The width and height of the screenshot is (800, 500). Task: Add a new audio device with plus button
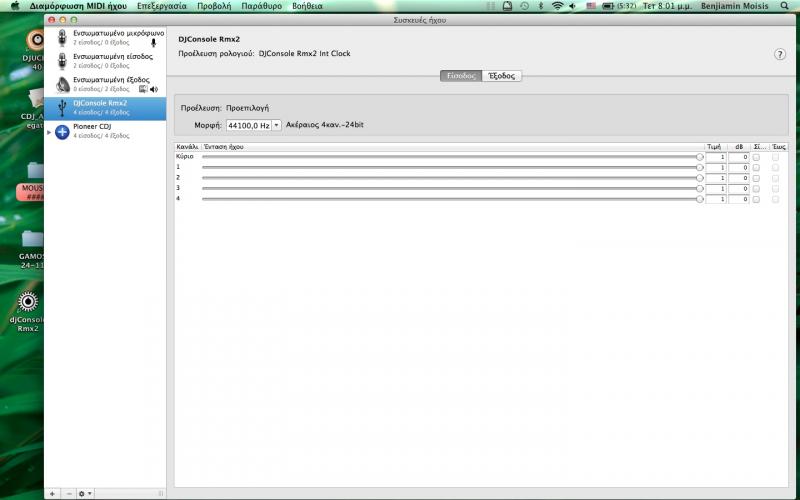pyautogui.click(x=52, y=493)
